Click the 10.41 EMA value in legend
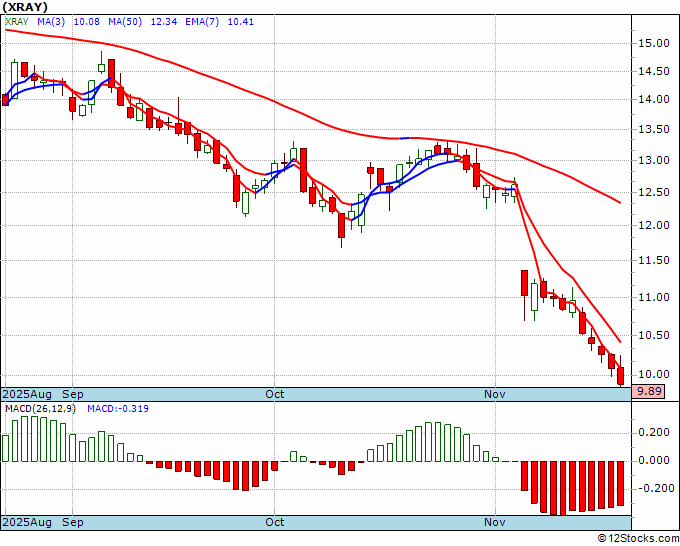The image size is (680, 546). coord(241,22)
